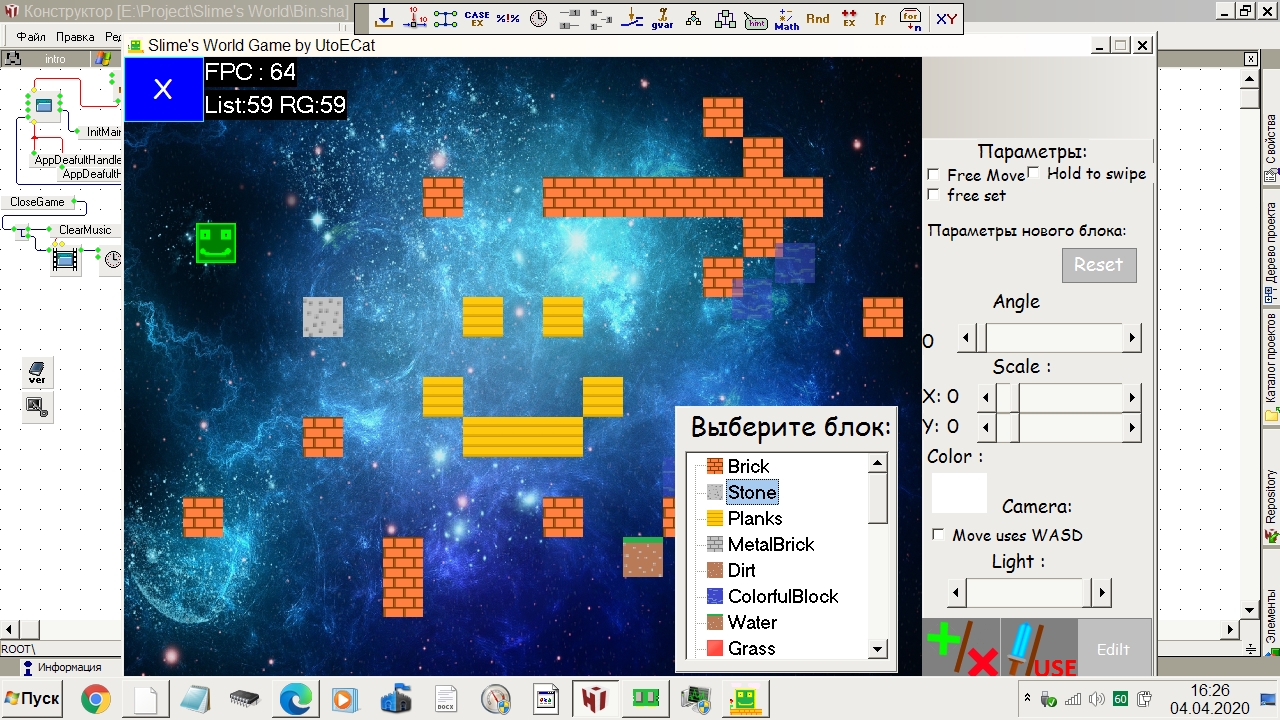The image size is (1280, 720).
Task: Click the ver element icon in left panel
Action: click(x=37, y=373)
